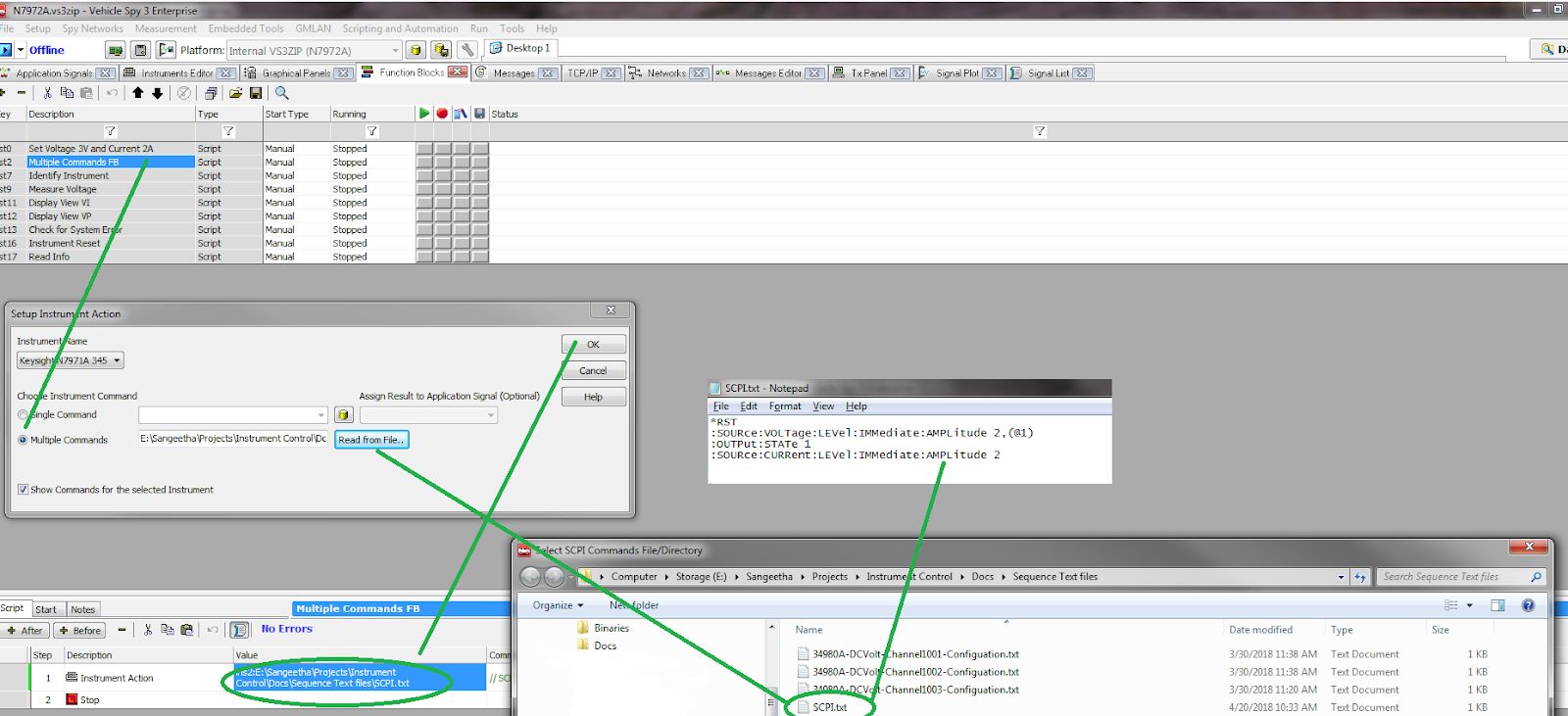Click the magnifier Find icon in toolbar

click(282, 93)
